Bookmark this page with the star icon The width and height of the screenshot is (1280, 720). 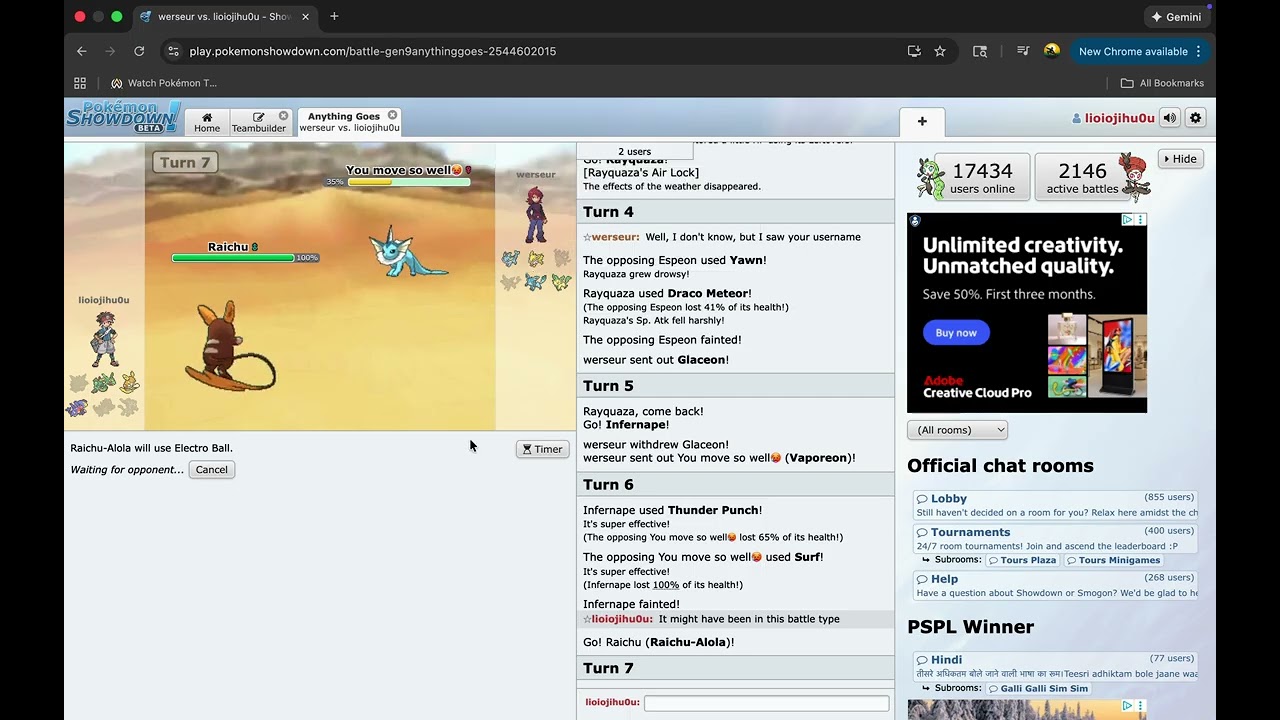tap(940, 51)
